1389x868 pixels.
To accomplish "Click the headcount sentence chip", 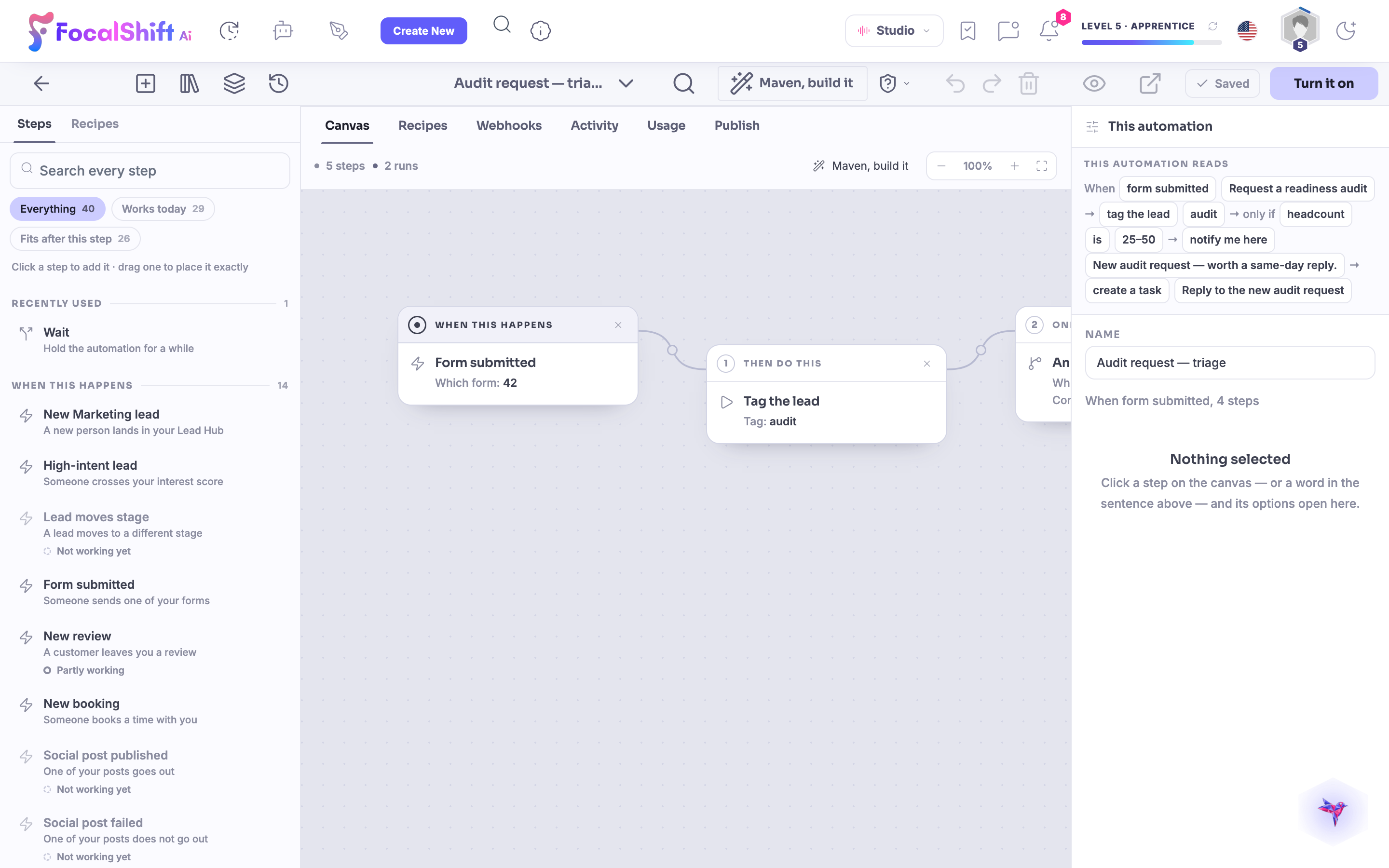I will 1315,214.
